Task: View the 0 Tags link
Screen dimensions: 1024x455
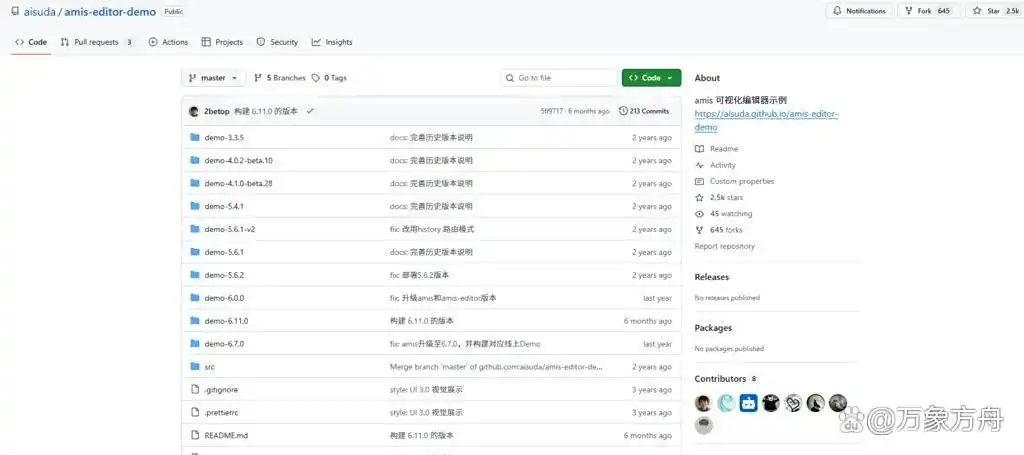Action: click(329, 78)
